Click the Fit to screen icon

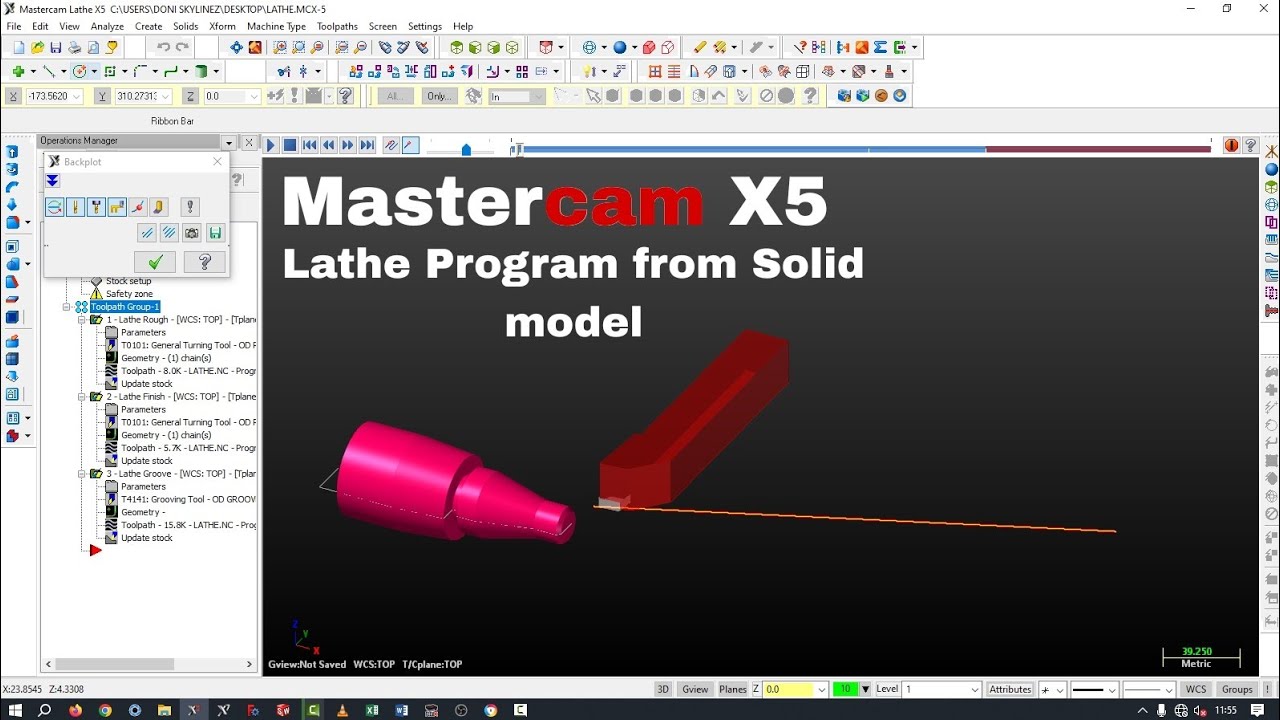[236, 47]
